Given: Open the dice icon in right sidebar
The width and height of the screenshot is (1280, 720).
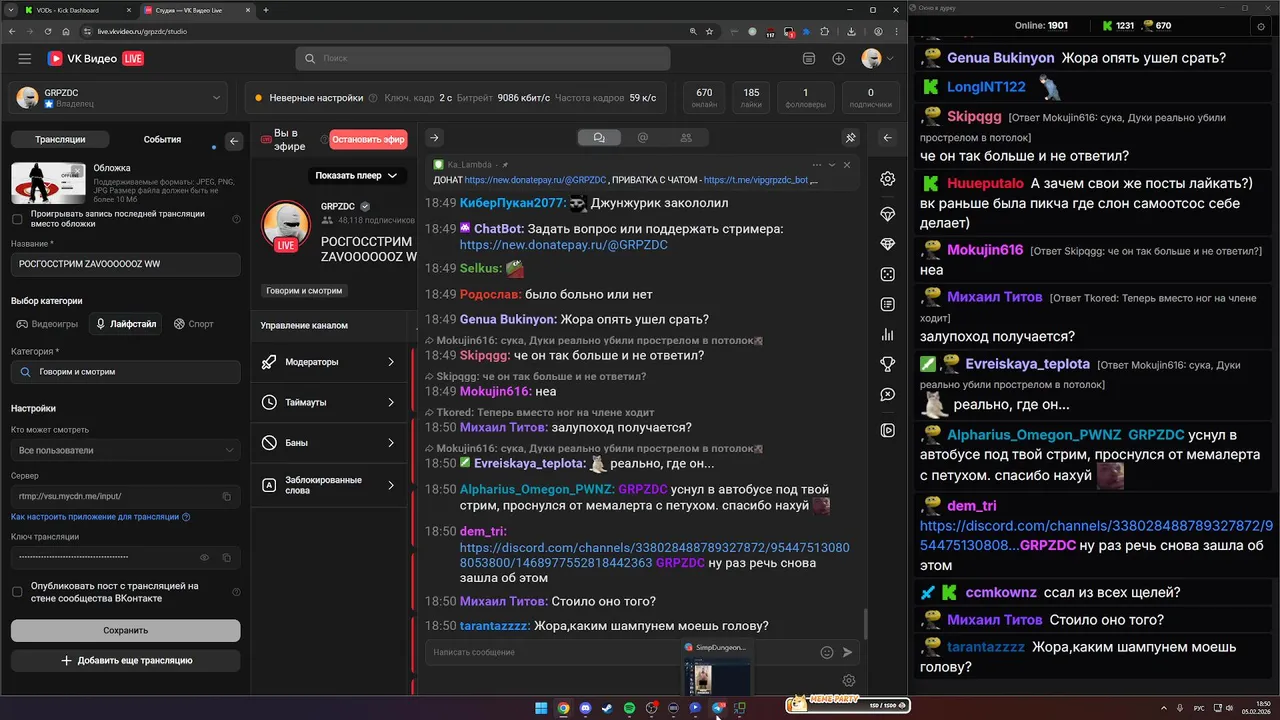Looking at the screenshot, I should pos(887,274).
